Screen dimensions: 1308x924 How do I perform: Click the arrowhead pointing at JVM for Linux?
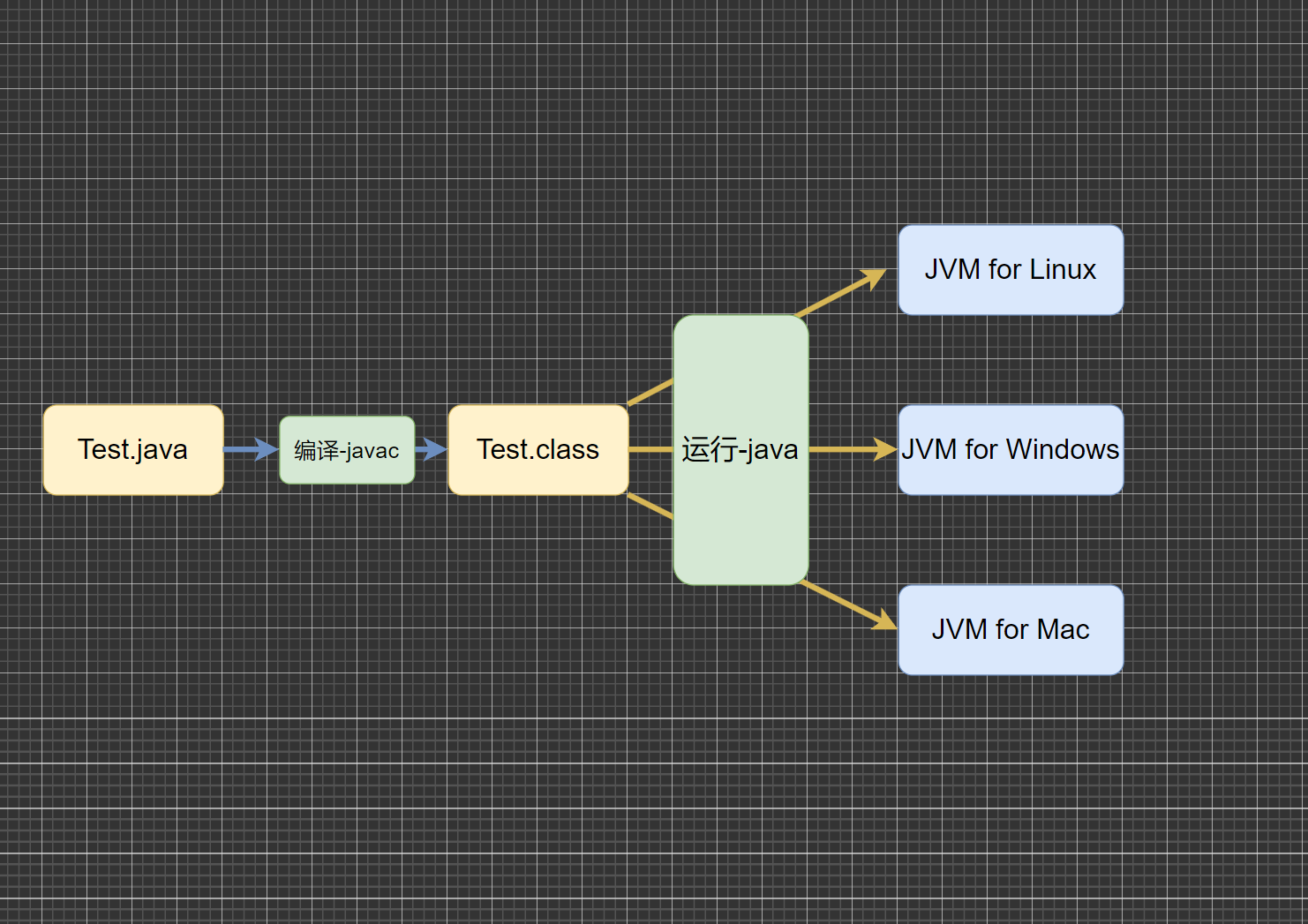tap(874, 276)
